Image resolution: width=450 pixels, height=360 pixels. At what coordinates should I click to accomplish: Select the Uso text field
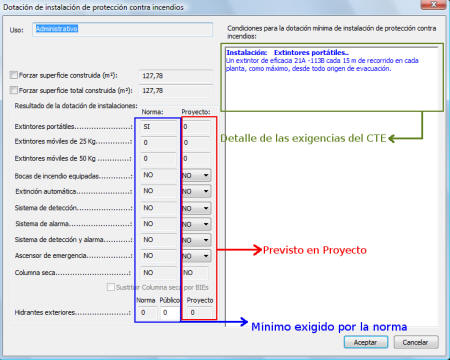pyautogui.click(x=123, y=29)
